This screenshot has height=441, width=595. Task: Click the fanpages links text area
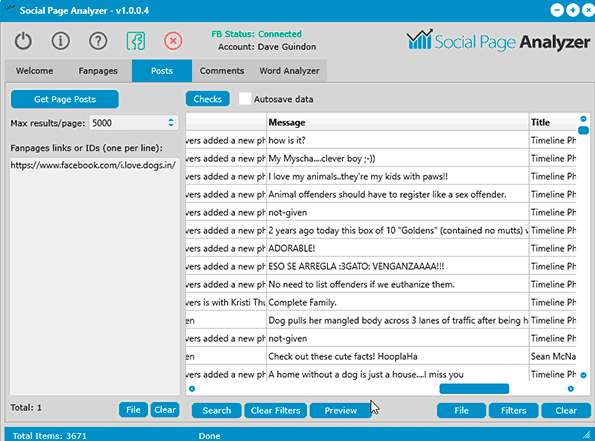point(94,276)
